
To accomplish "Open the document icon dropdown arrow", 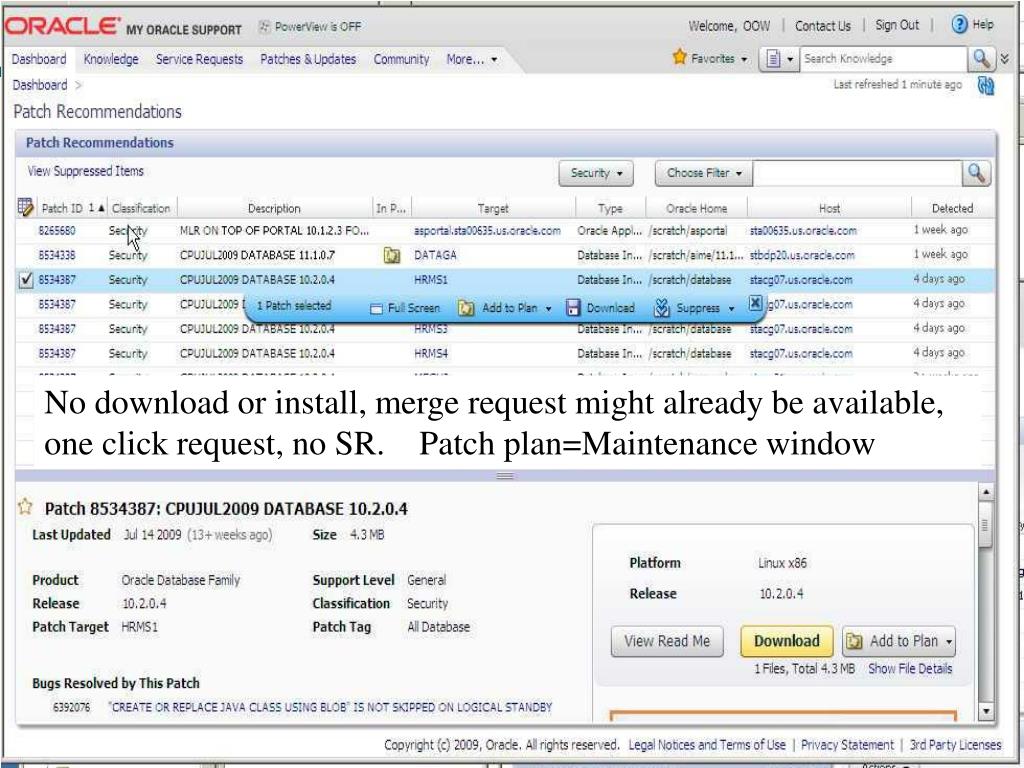I will [790, 59].
